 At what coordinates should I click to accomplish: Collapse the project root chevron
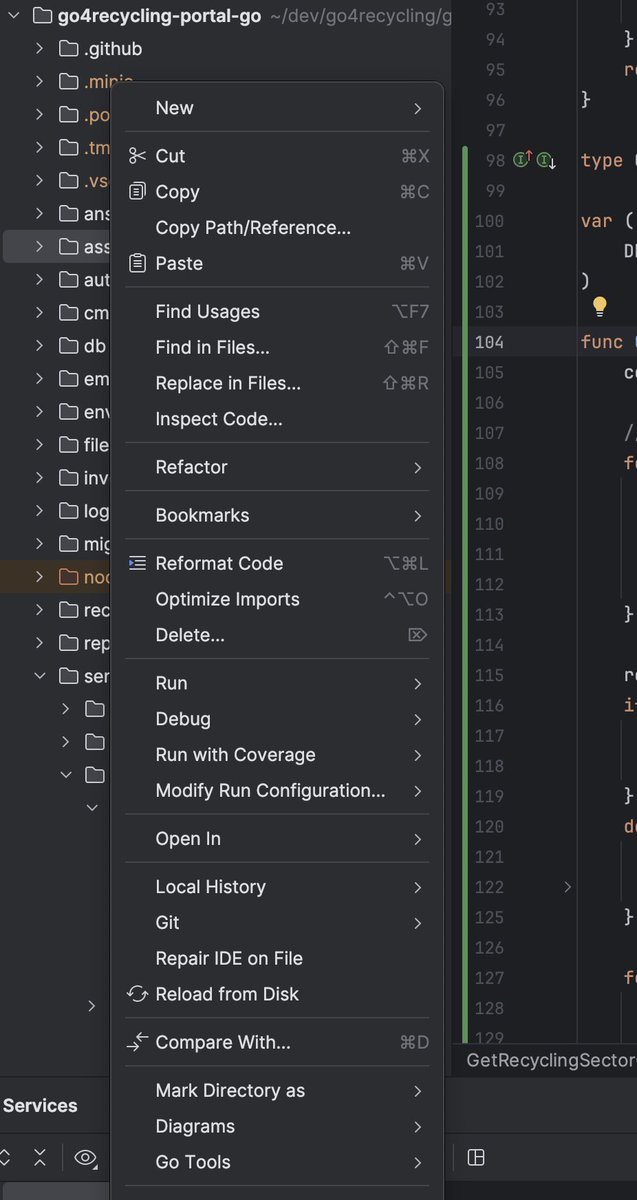click(14, 16)
